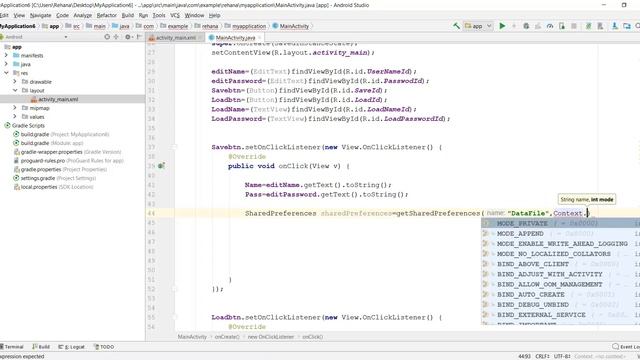Screen dimensions: 640x360
Task: Select activity_main.xml in project tree
Action: [58, 99]
